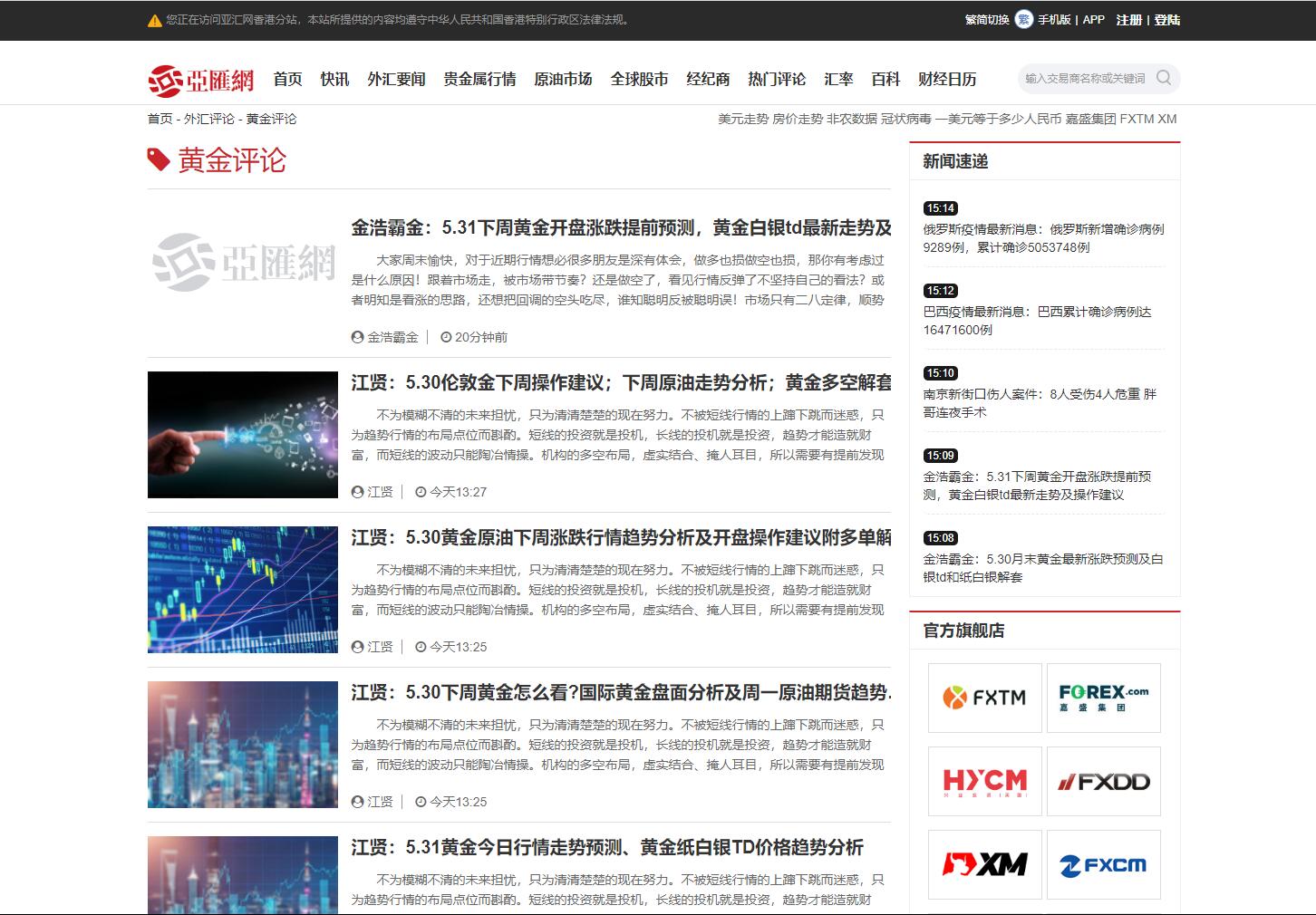Click the FXDD broker logo
This screenshot has height=915, width=1316.
[1104, 781]
